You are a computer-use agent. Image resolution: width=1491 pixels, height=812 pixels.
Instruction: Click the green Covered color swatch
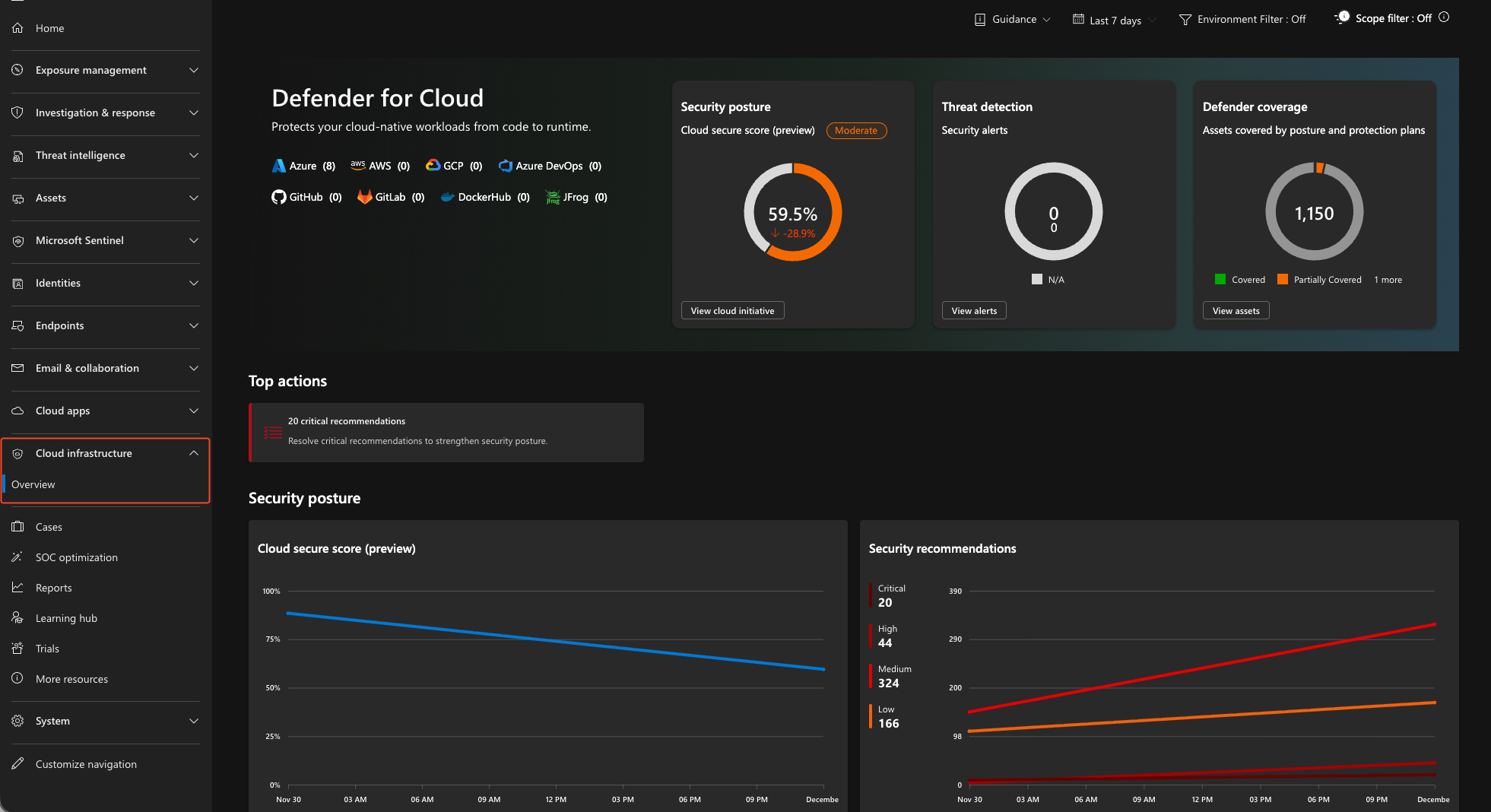coord(1220,279)
